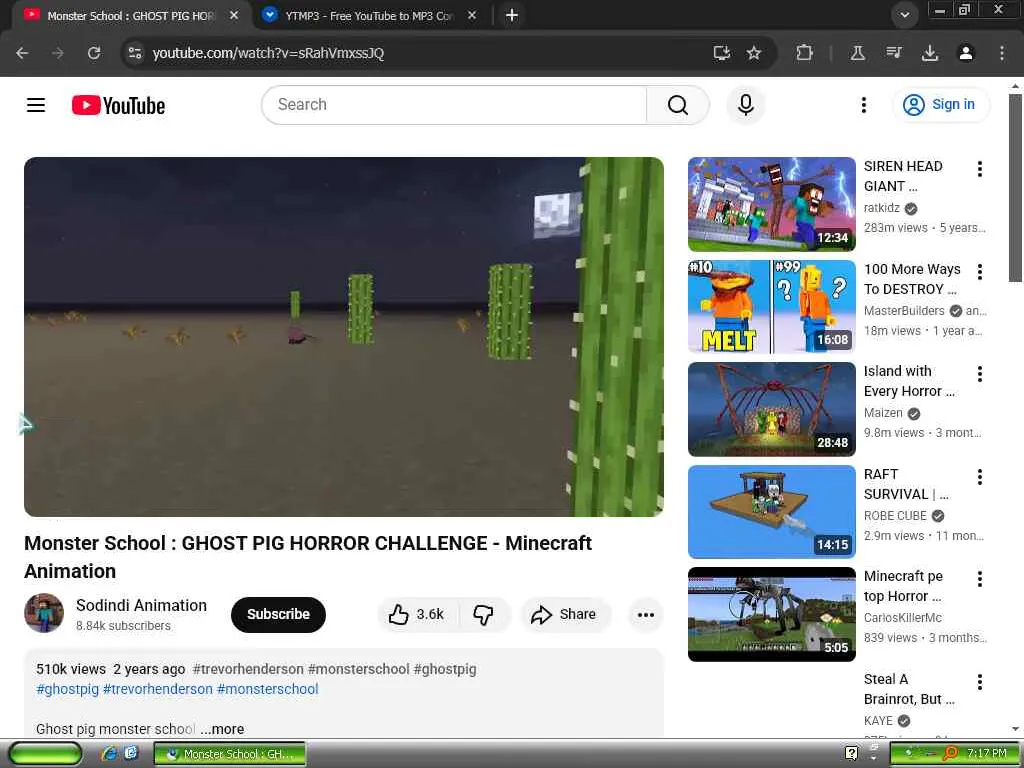Open options for RAFT SURVIVAL video

coord(980,477)
